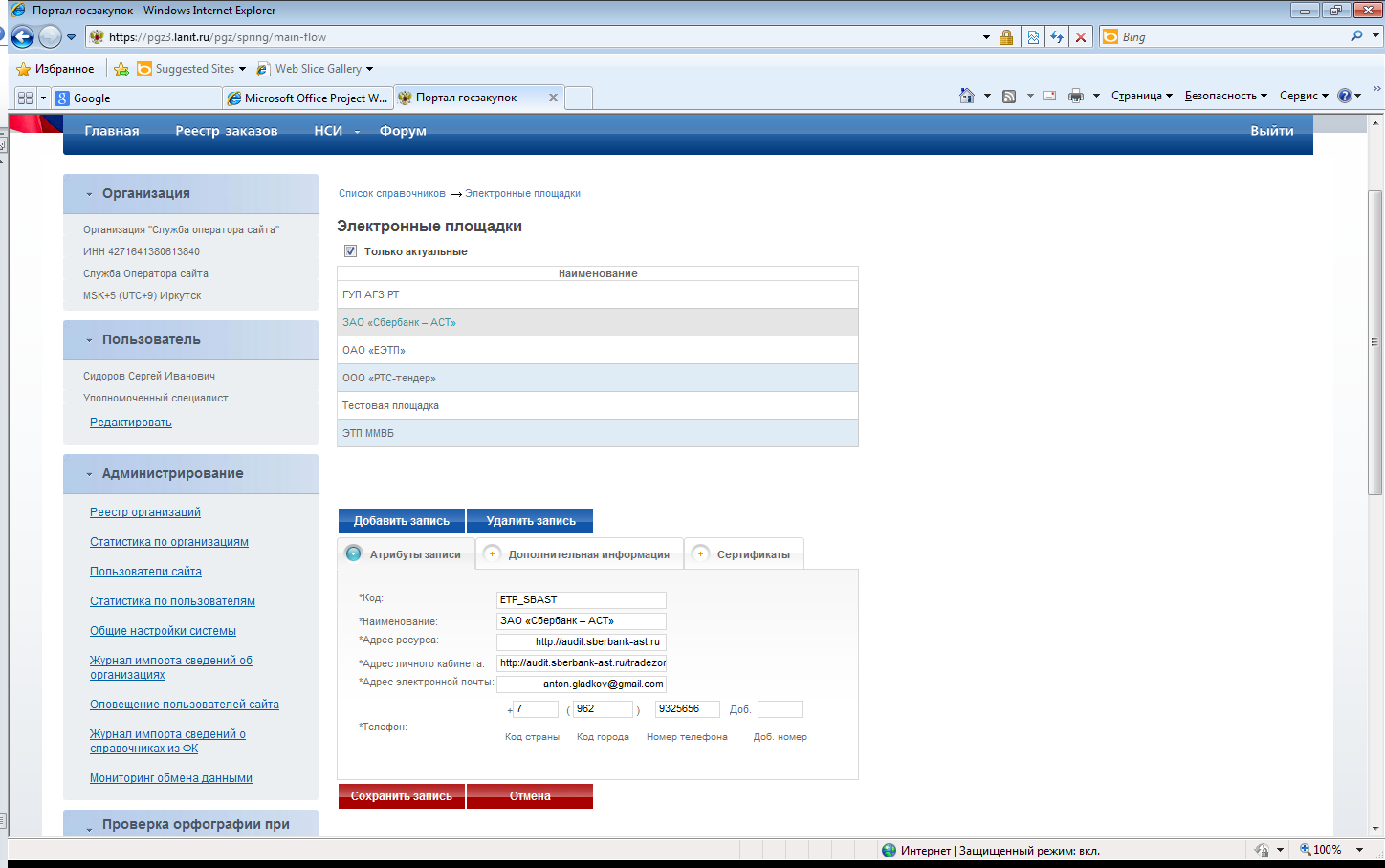Click the Internet zone globe icon
The width and height of the screenshot is (1385, 868).
tap(890, 850)
